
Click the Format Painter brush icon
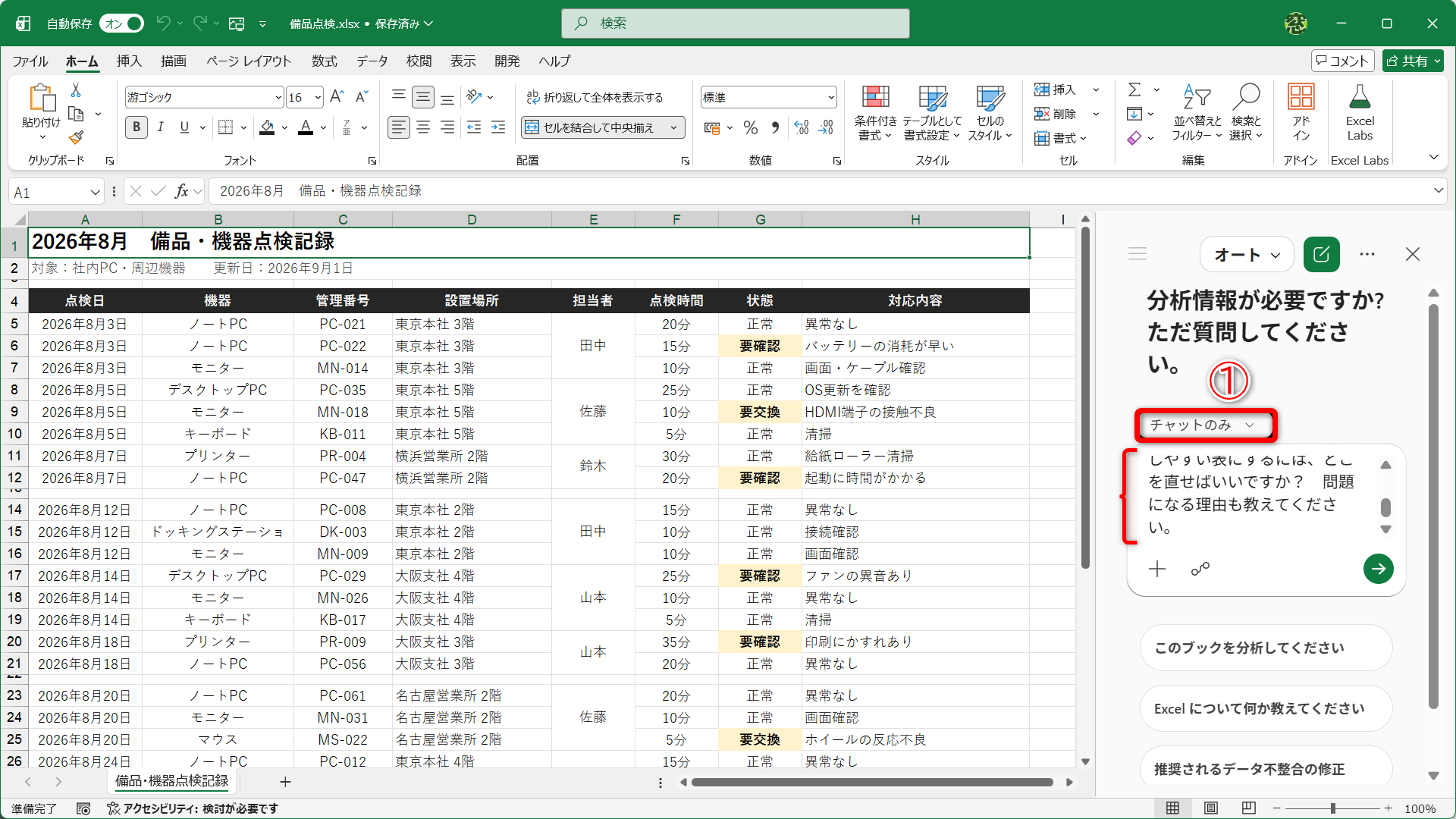click(76, 138)
